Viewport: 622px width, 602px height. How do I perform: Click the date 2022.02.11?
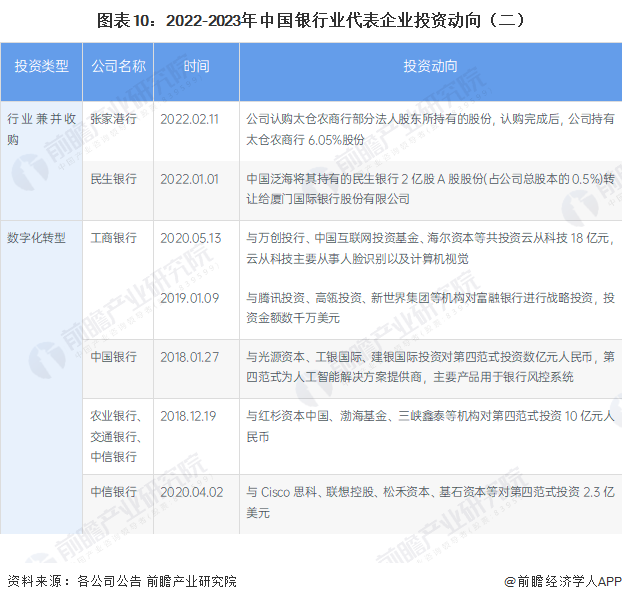(x=189, y=119)
